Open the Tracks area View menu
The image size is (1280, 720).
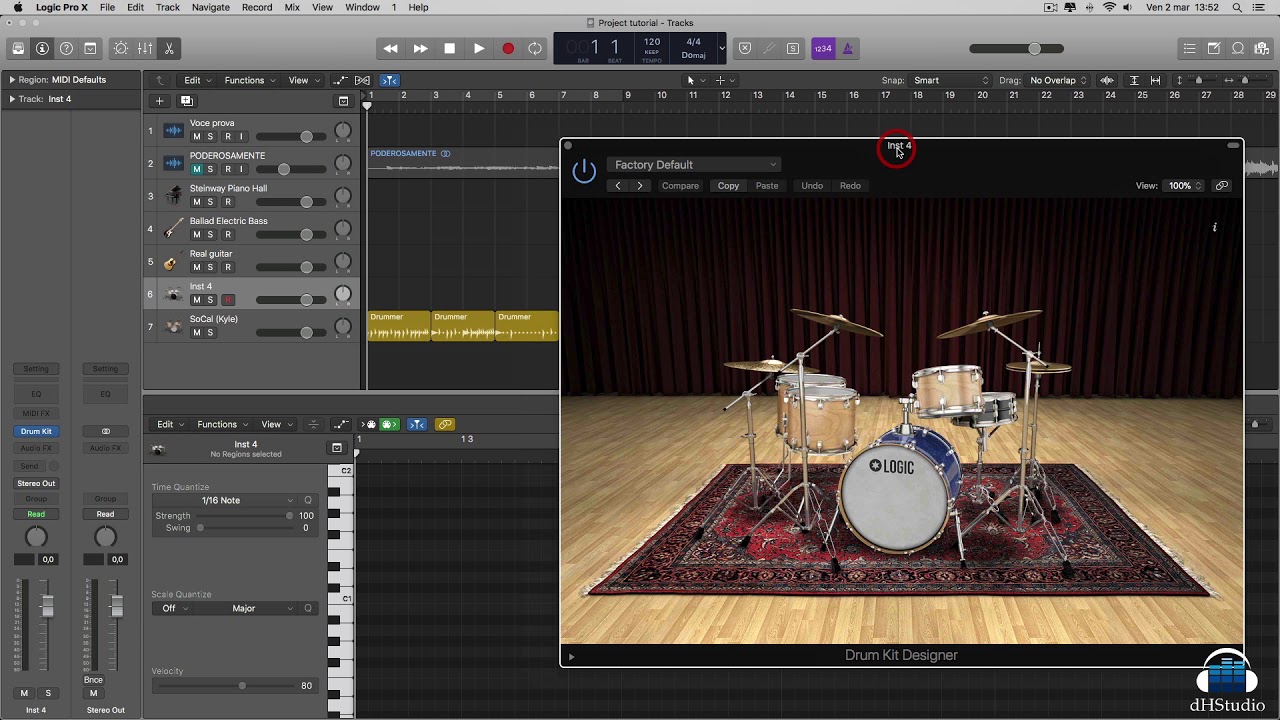pyautogui.click(x=303, y=80)
